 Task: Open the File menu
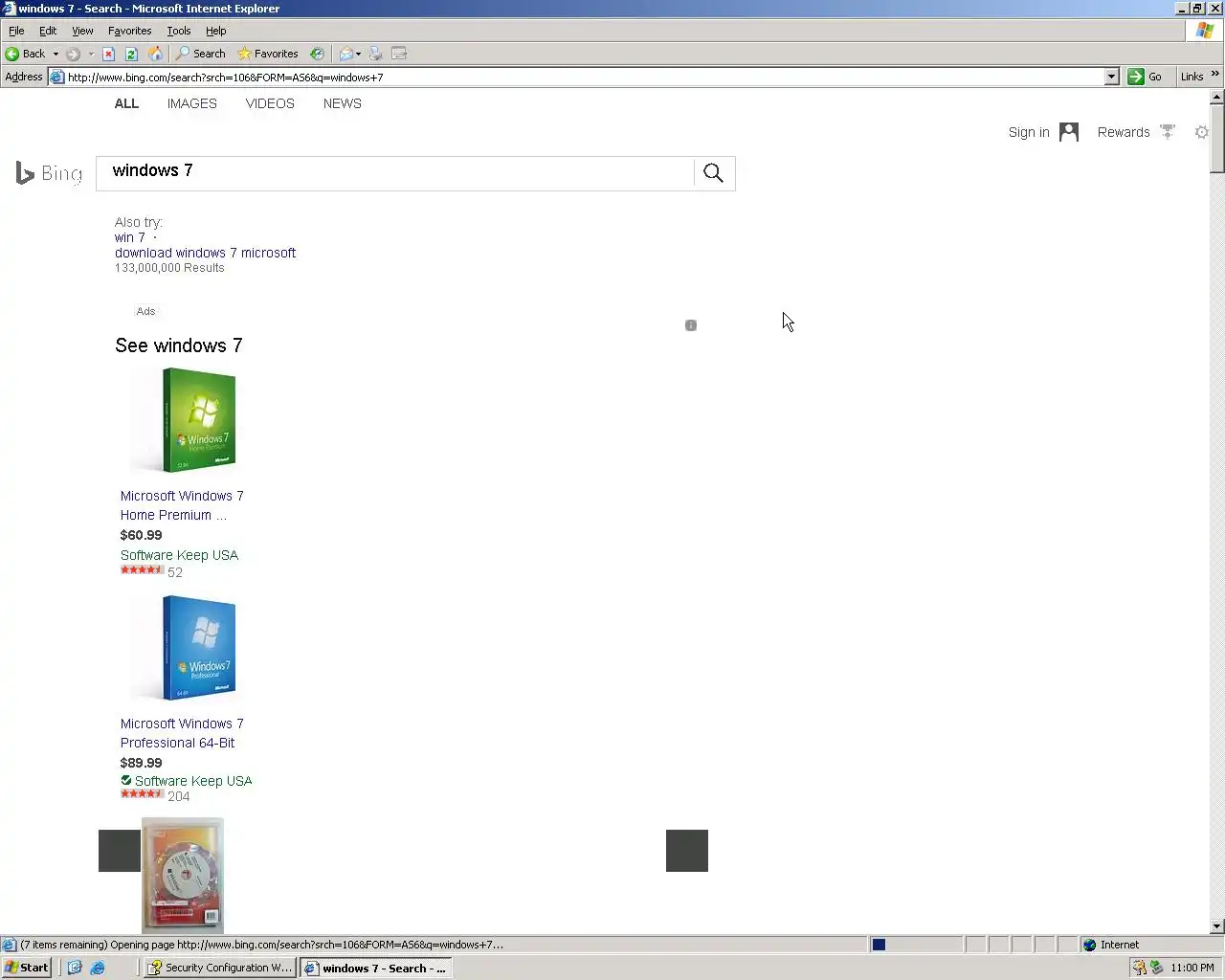coord(16,31)
